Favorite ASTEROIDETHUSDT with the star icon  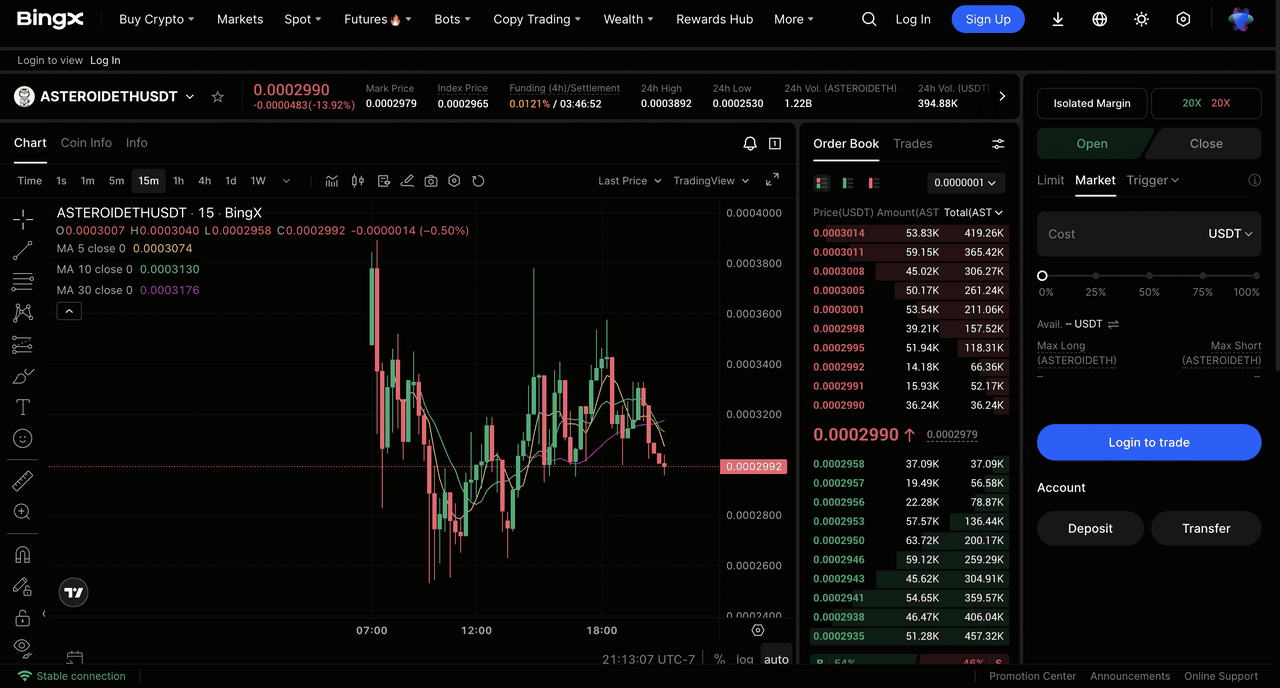pos(217,97)
